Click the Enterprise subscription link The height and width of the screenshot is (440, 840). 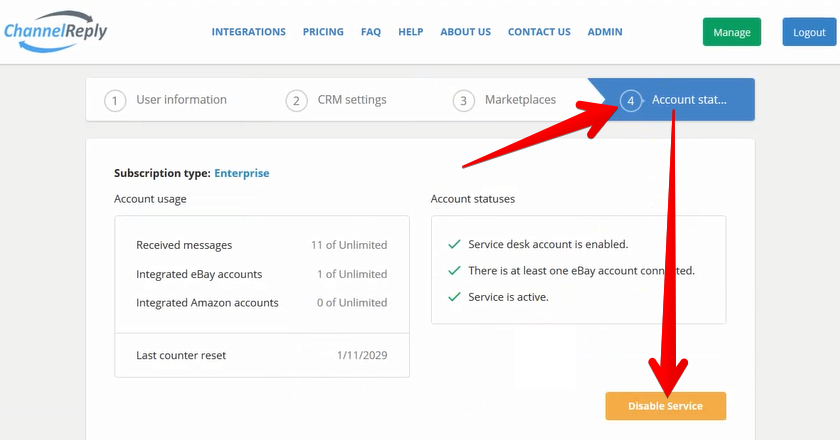click(x=242, y=173)
